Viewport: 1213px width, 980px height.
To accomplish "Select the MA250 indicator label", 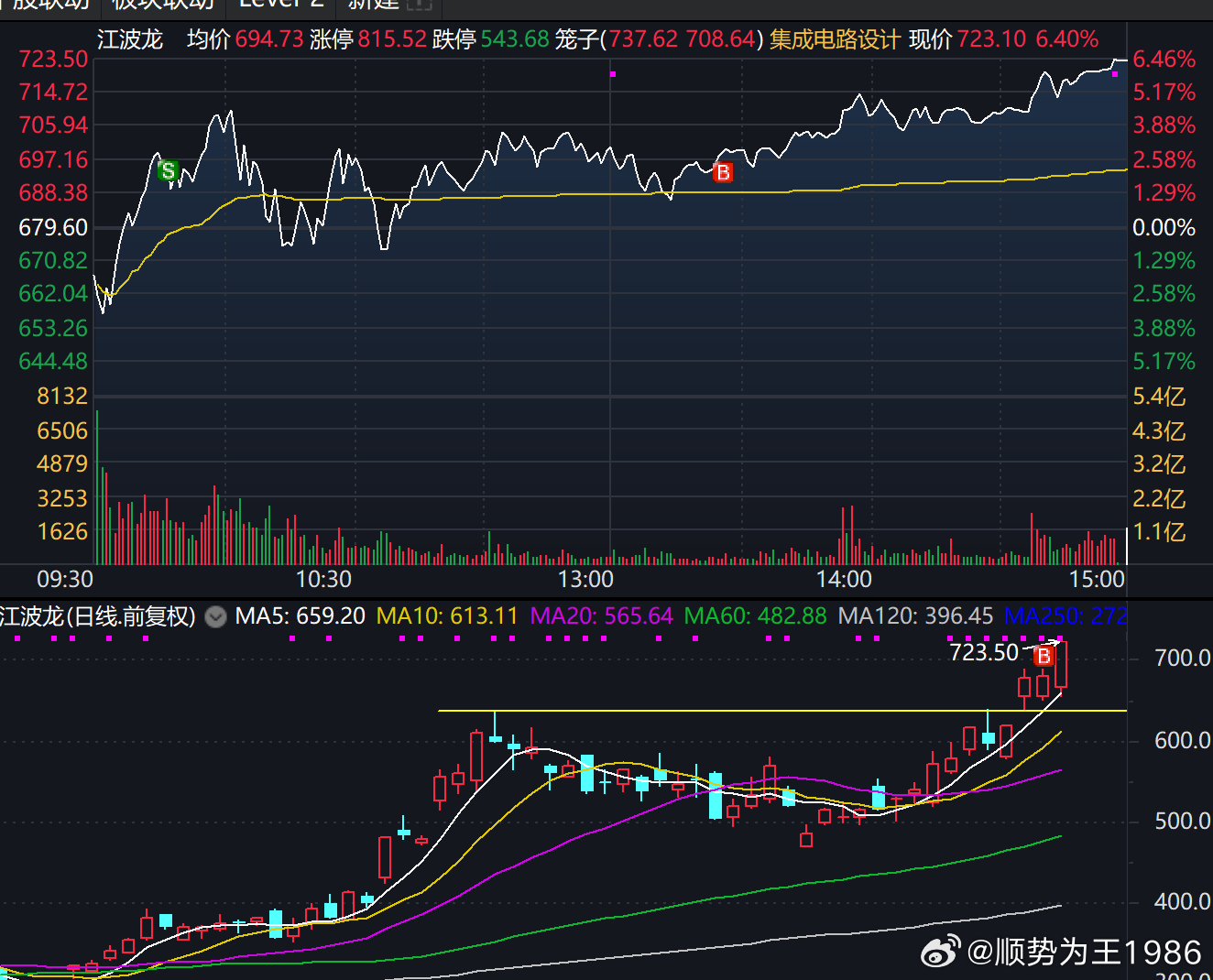I will (1065, 616).
